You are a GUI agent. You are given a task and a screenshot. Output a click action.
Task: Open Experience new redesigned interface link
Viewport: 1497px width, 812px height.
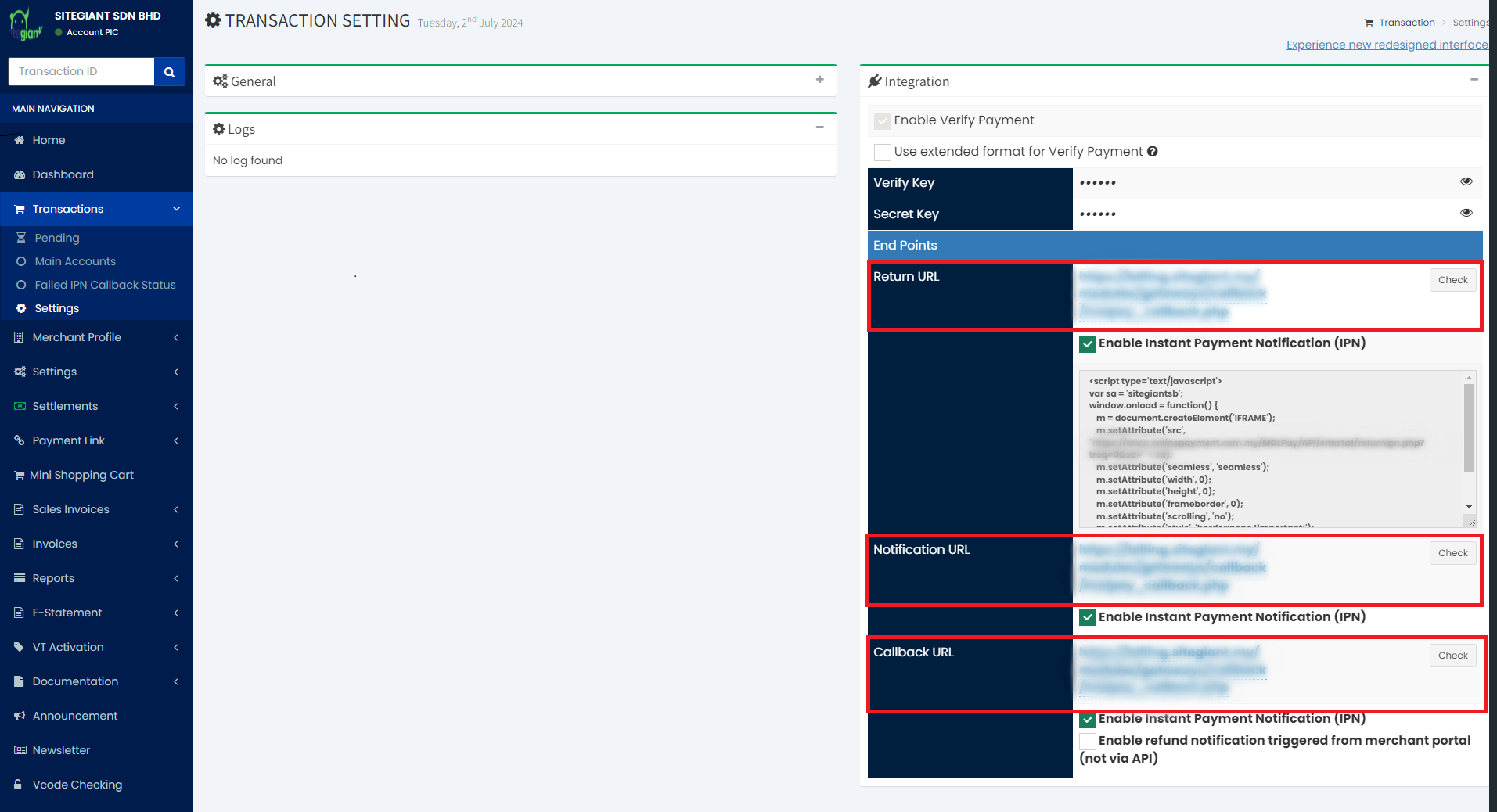tap(1387, 45)
